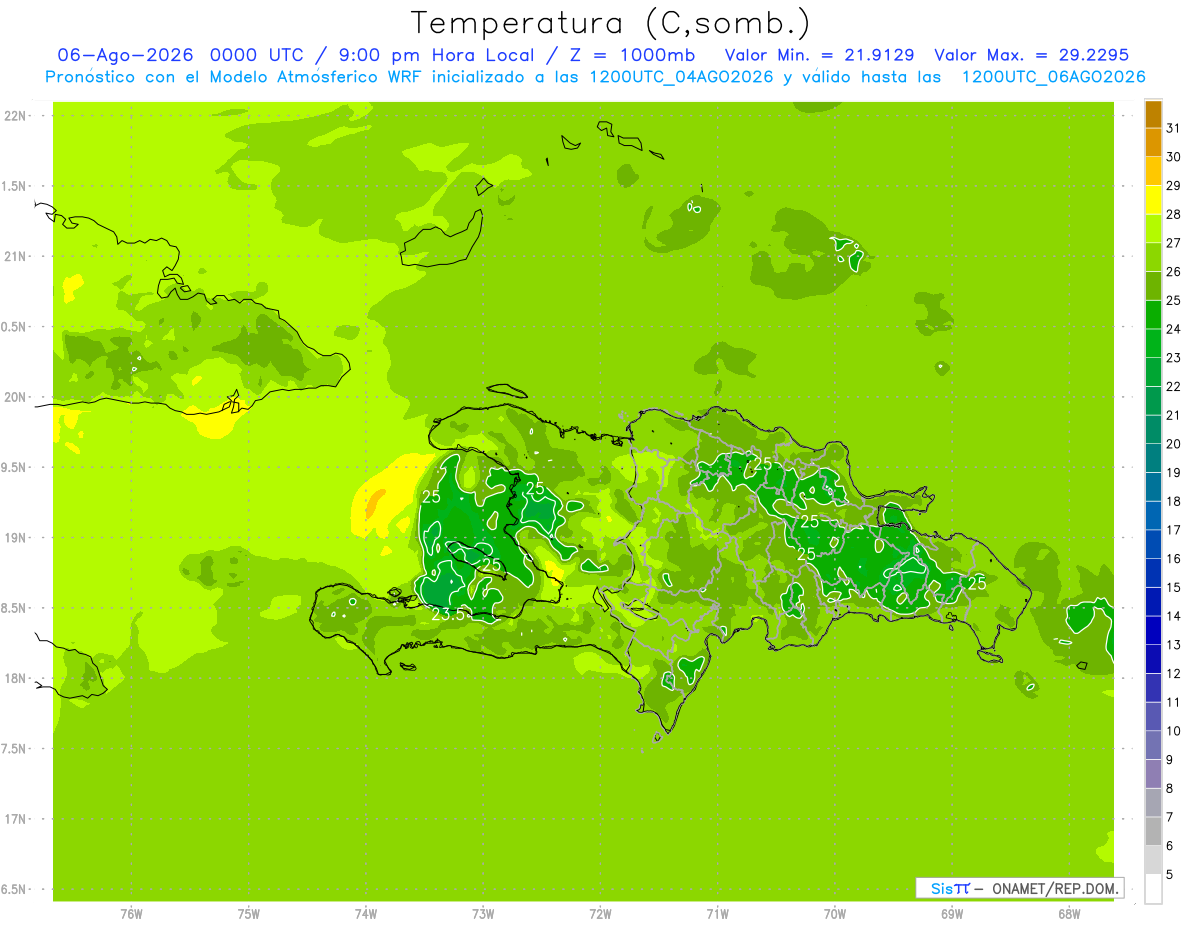Click the "69W" longitude label
Screen dimensions: 1200x927
952,914
